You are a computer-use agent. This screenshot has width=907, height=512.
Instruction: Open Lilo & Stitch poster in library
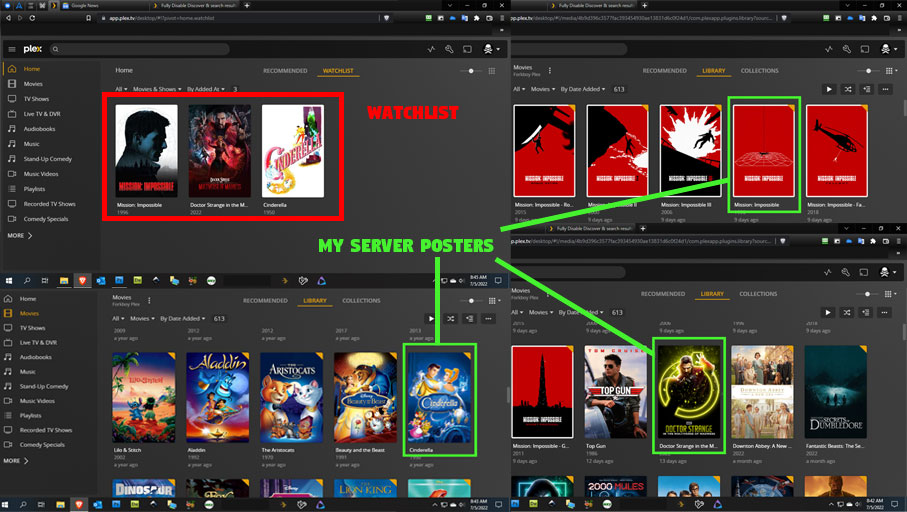(143, 397)
